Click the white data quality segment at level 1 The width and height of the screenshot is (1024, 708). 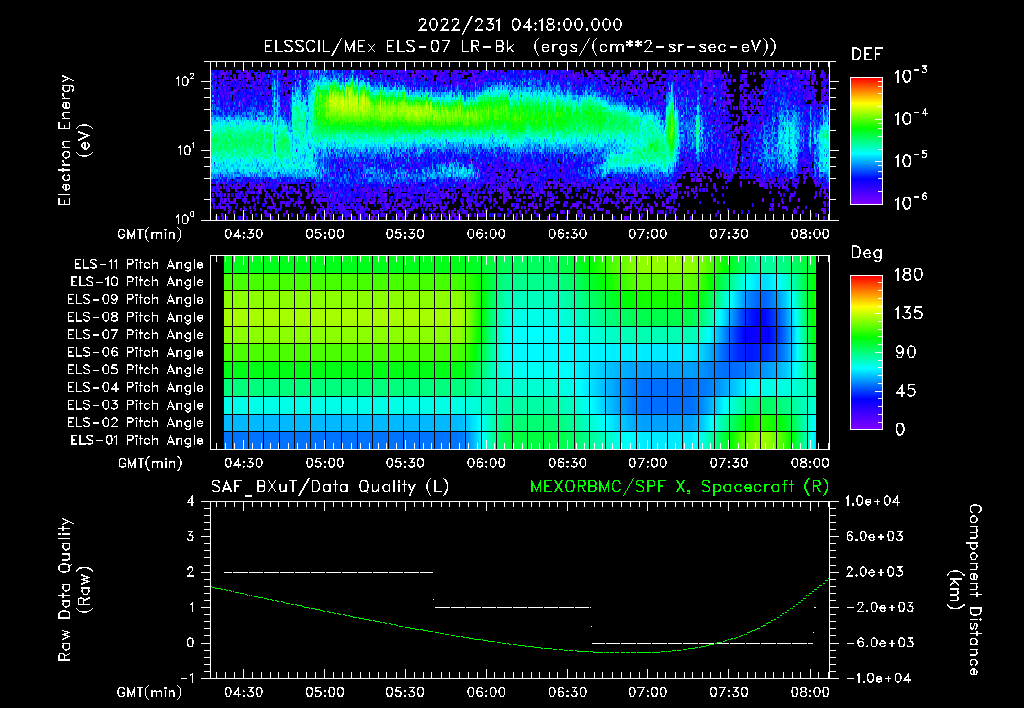click(x=513, y=607)
